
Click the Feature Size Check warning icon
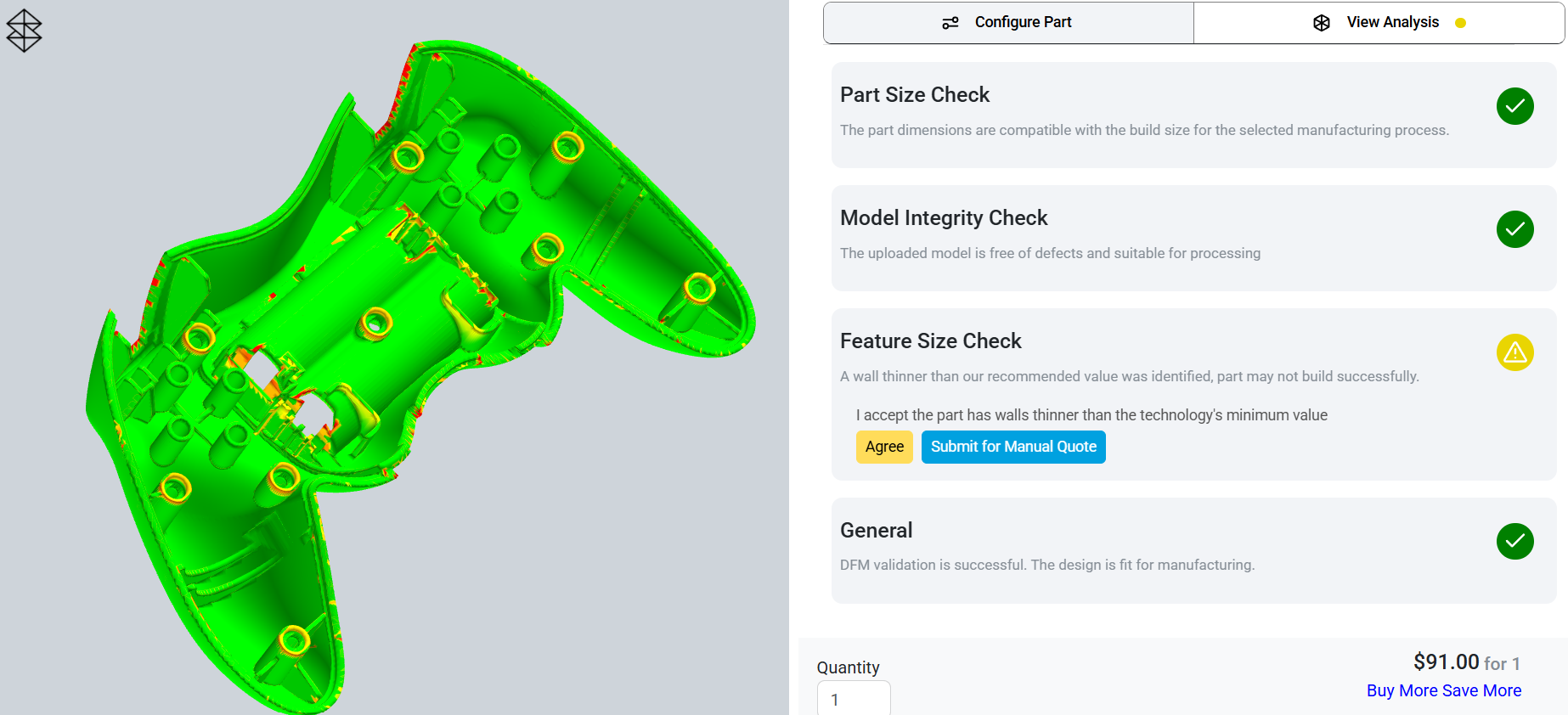1514,352
